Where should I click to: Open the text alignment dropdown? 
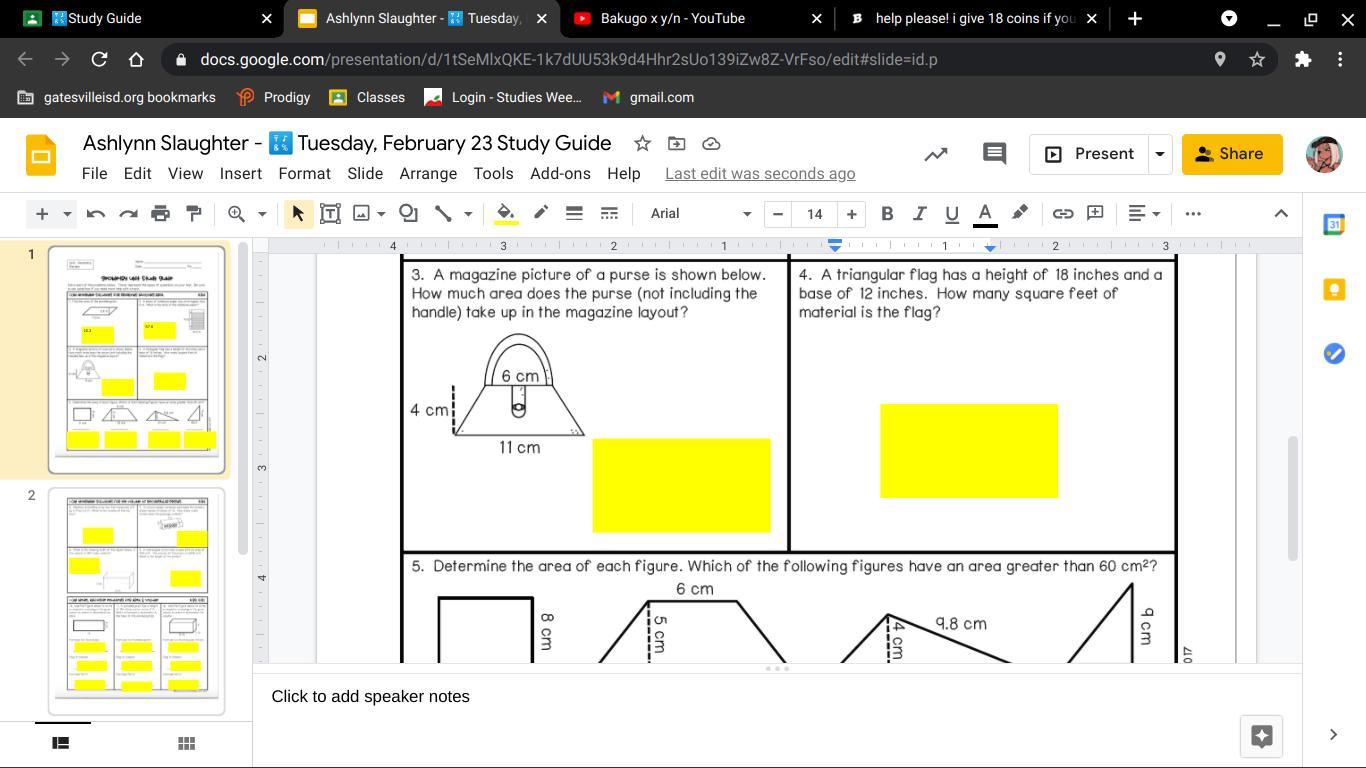(1143, 213)
